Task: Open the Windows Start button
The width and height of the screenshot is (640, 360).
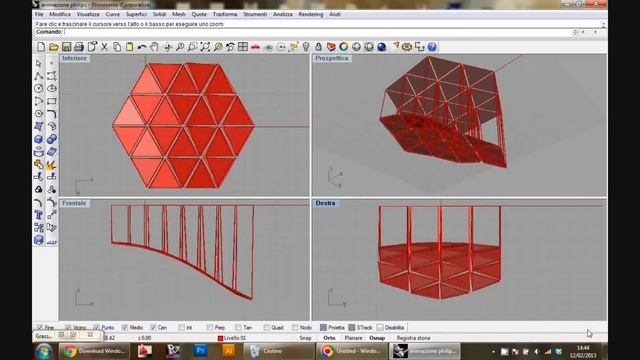Action: [x=44, y=351]
